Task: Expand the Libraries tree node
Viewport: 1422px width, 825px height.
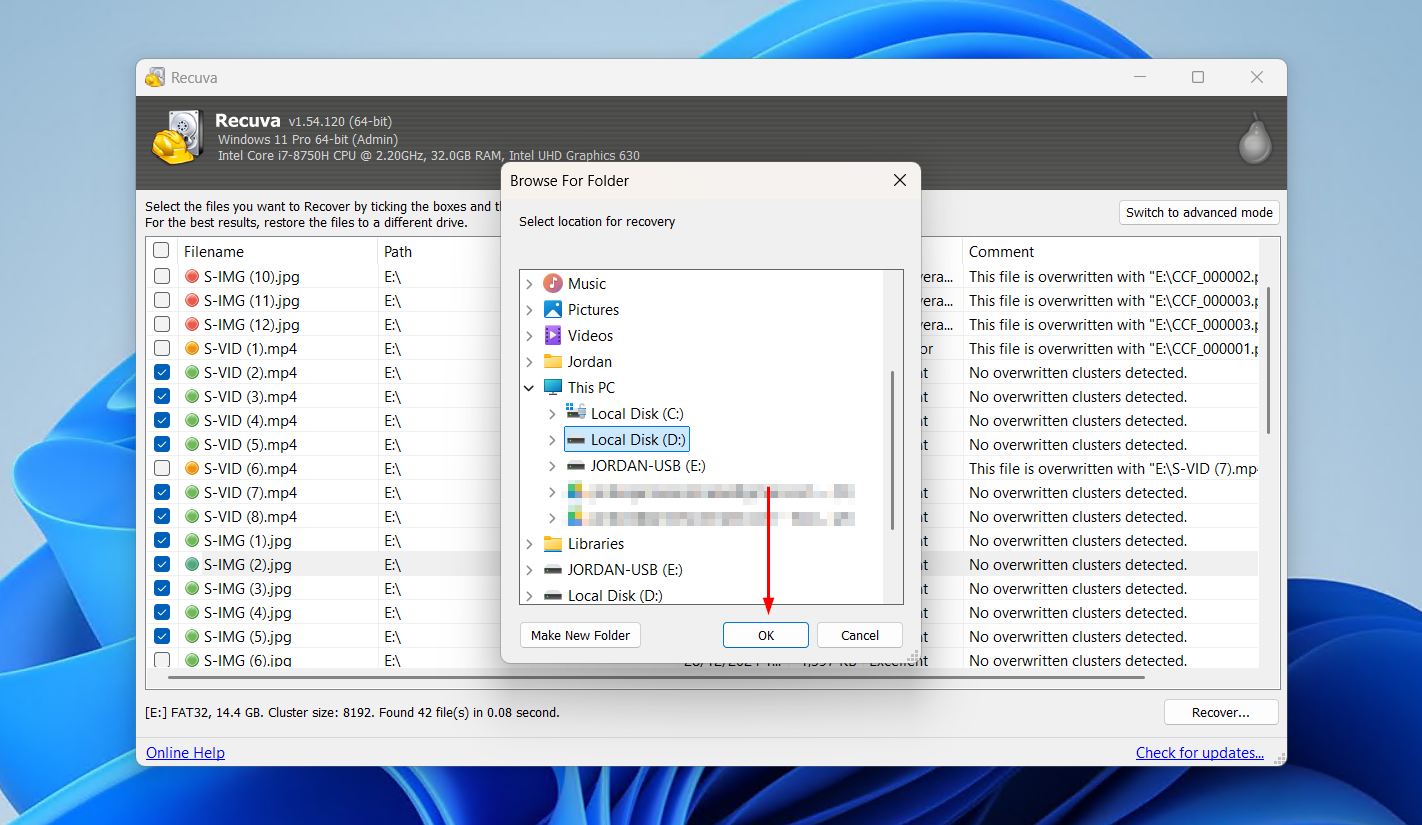Action: point(529,544)
